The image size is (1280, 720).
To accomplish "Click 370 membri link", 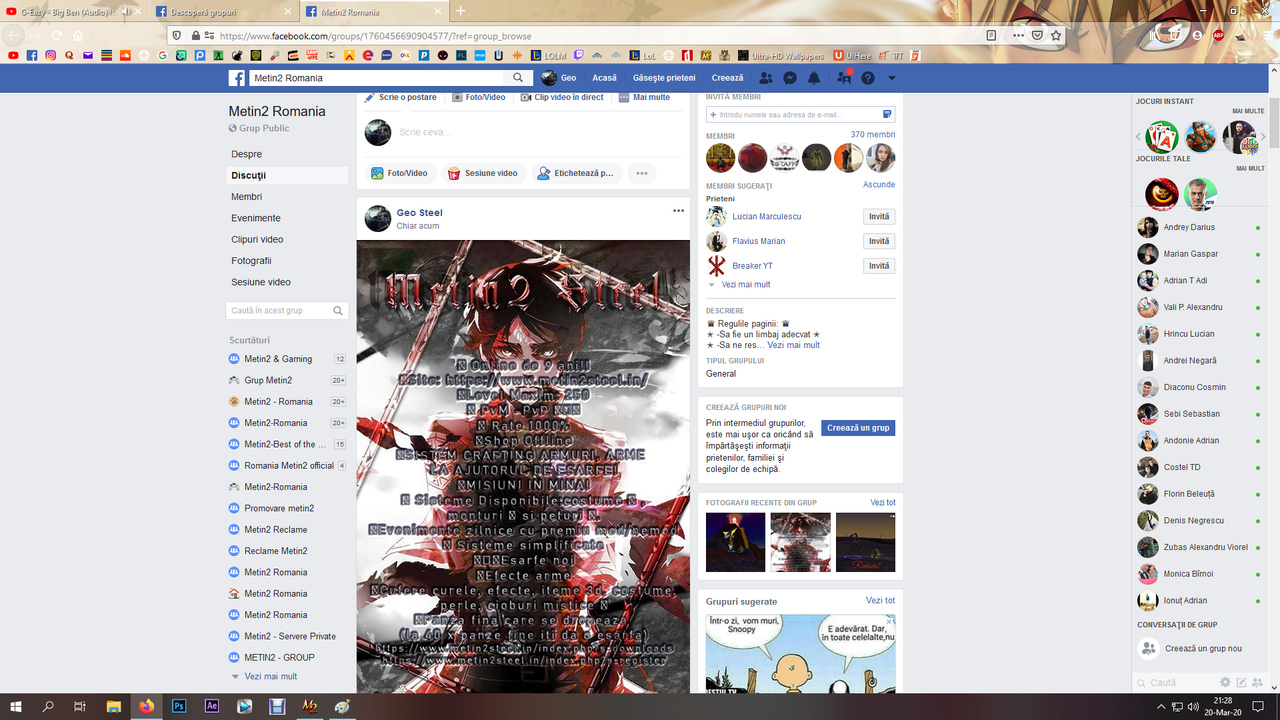I will coord(873,134).
